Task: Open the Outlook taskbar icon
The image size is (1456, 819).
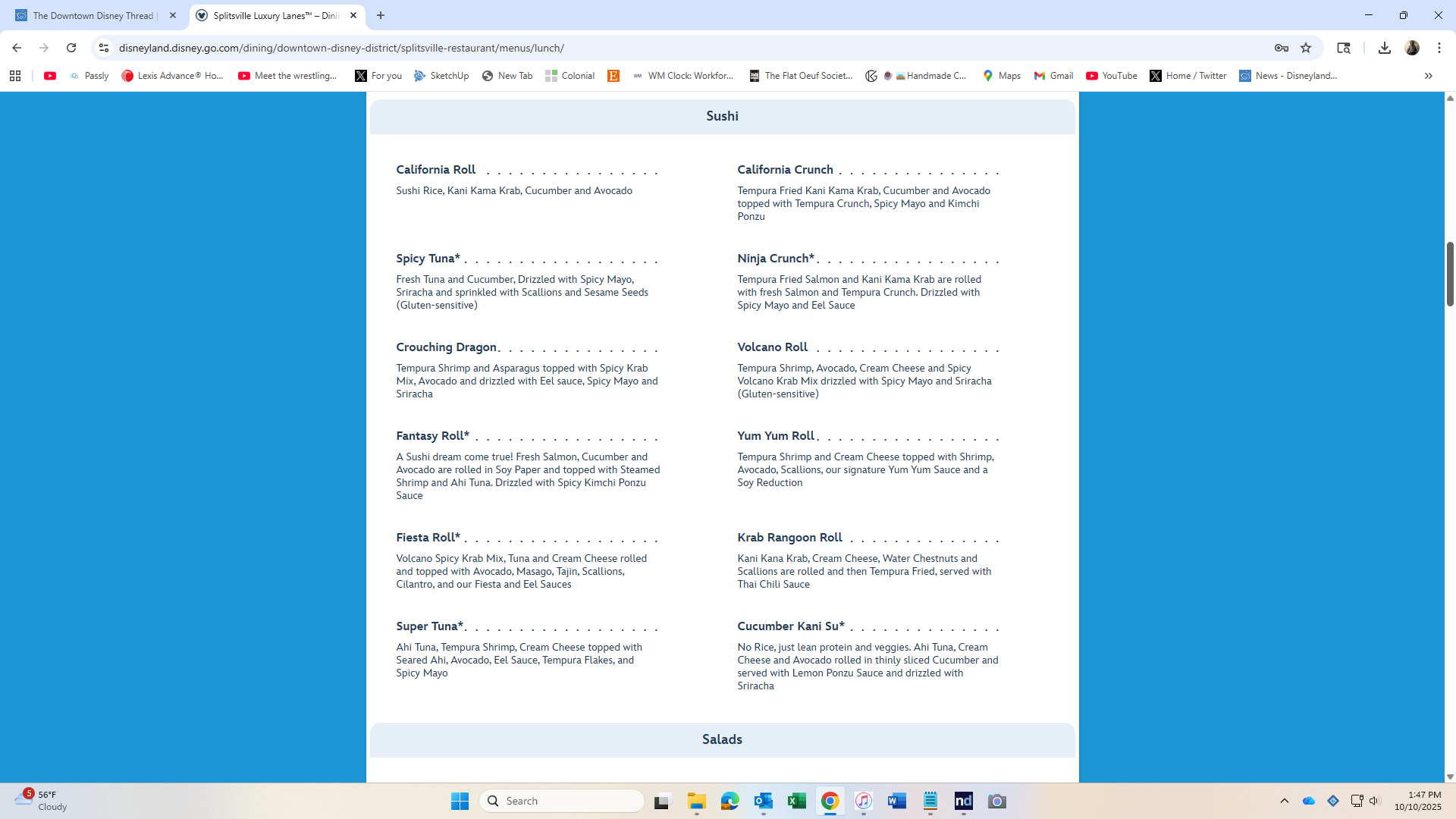Action: point(763,801)
